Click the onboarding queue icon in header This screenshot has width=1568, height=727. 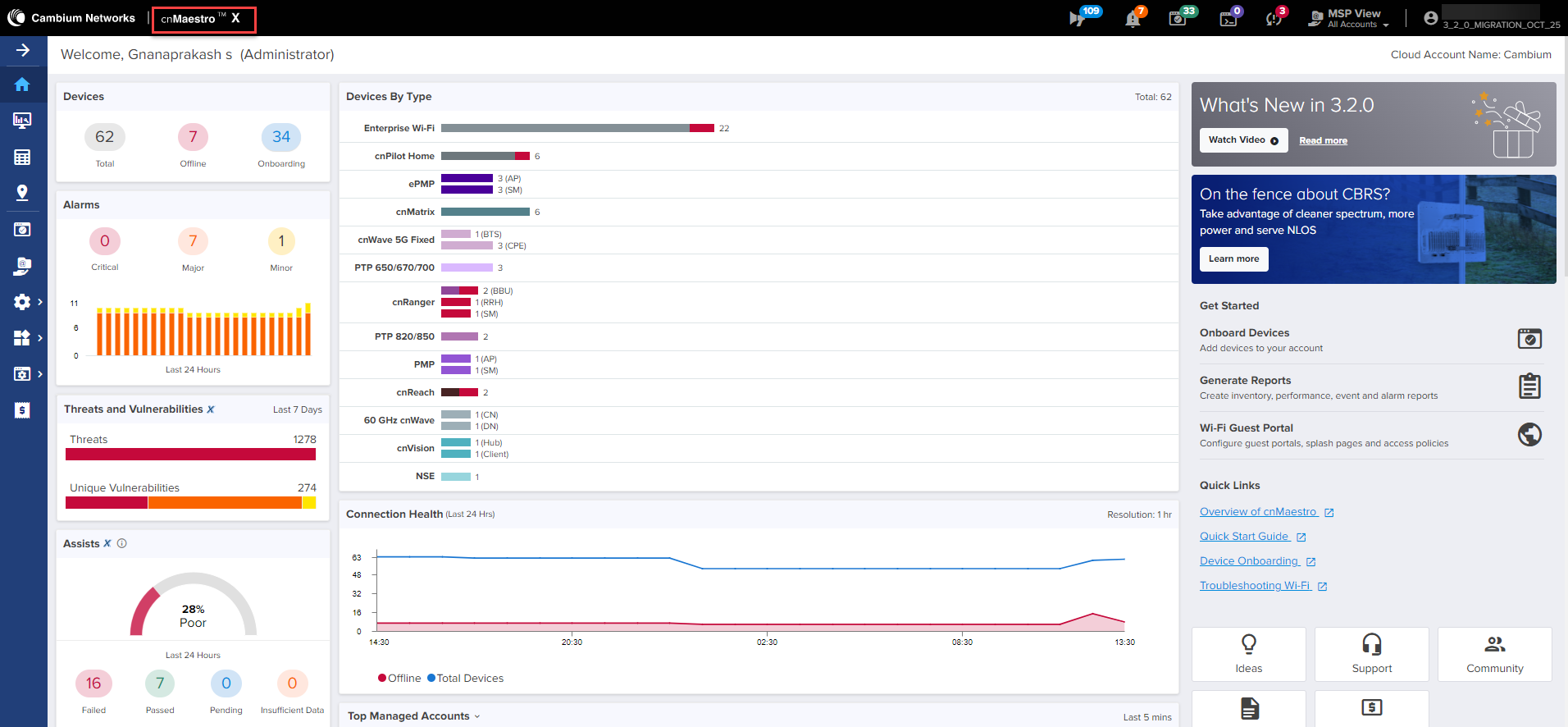1178,18
